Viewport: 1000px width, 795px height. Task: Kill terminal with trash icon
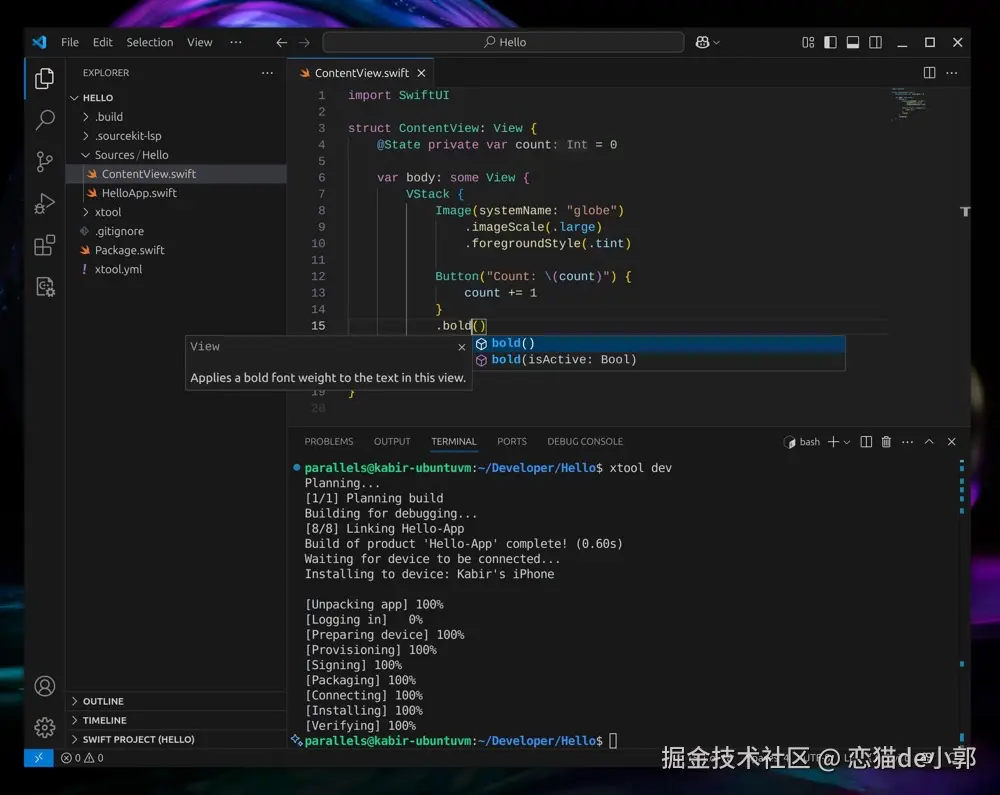(886, 442)
